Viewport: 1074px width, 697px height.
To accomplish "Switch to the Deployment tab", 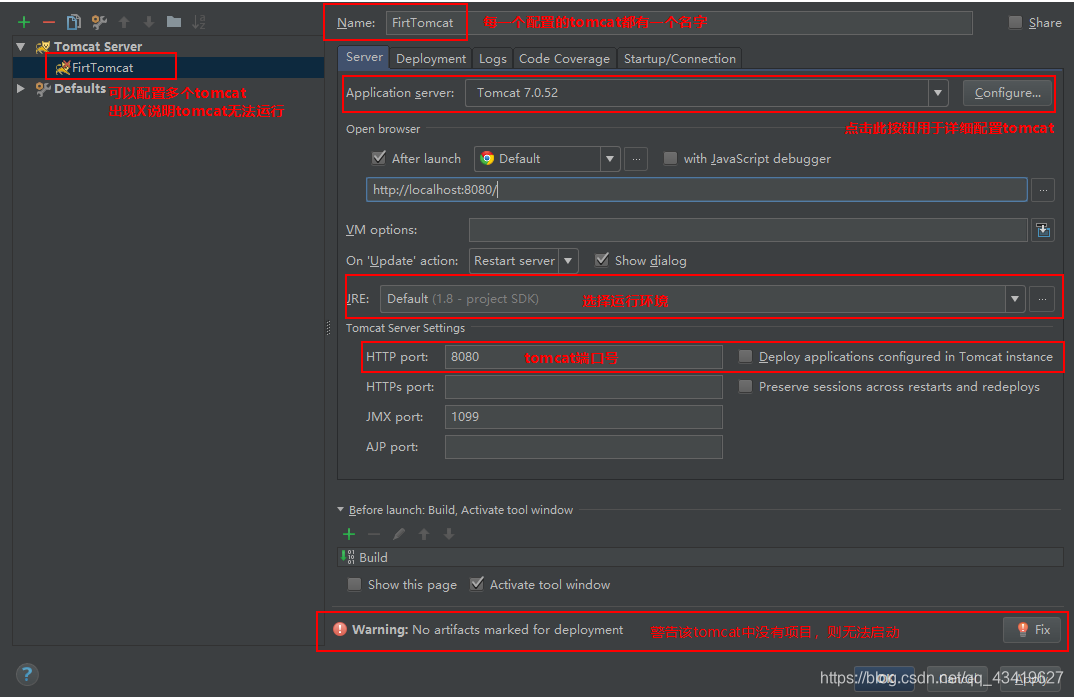I will coord(431,59).
